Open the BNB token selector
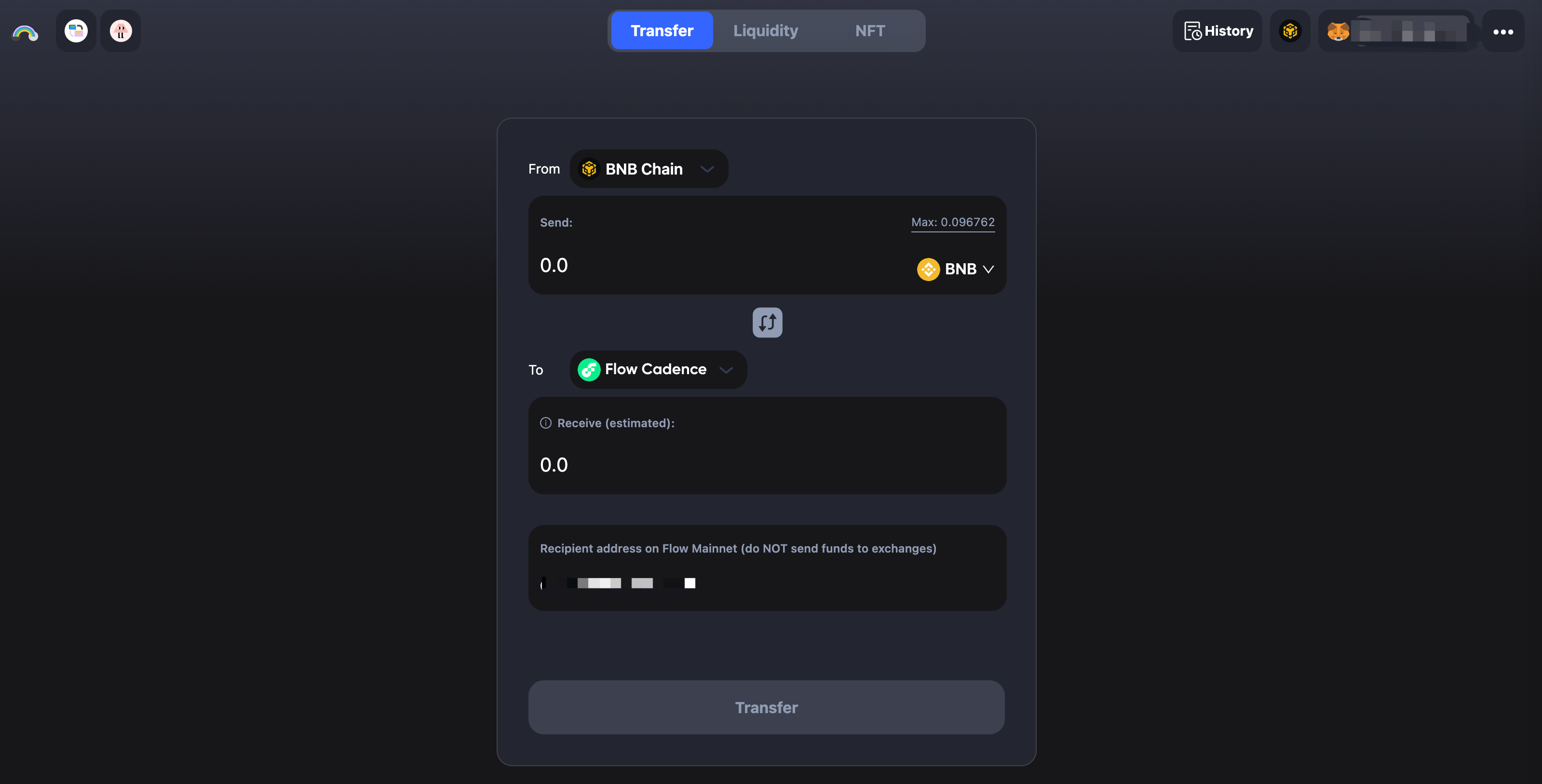Viewport: 1542px width, 784px height. click(x=955, y=270)
